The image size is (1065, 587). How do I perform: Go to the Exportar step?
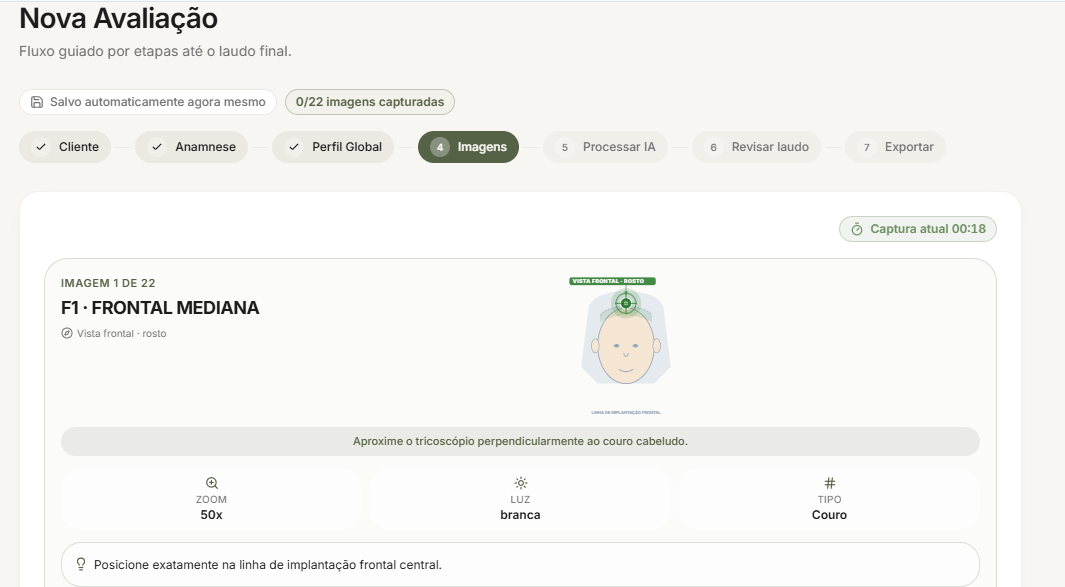[x=895, y=147]
